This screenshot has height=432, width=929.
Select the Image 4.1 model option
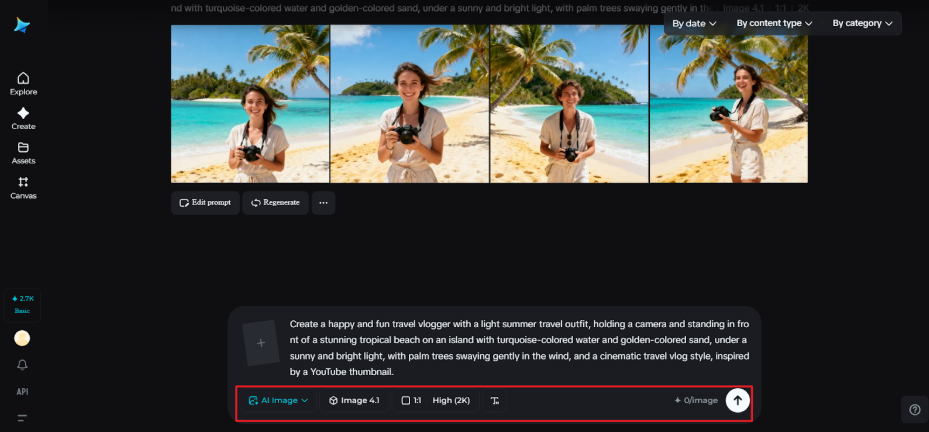(x=354, y=400)
